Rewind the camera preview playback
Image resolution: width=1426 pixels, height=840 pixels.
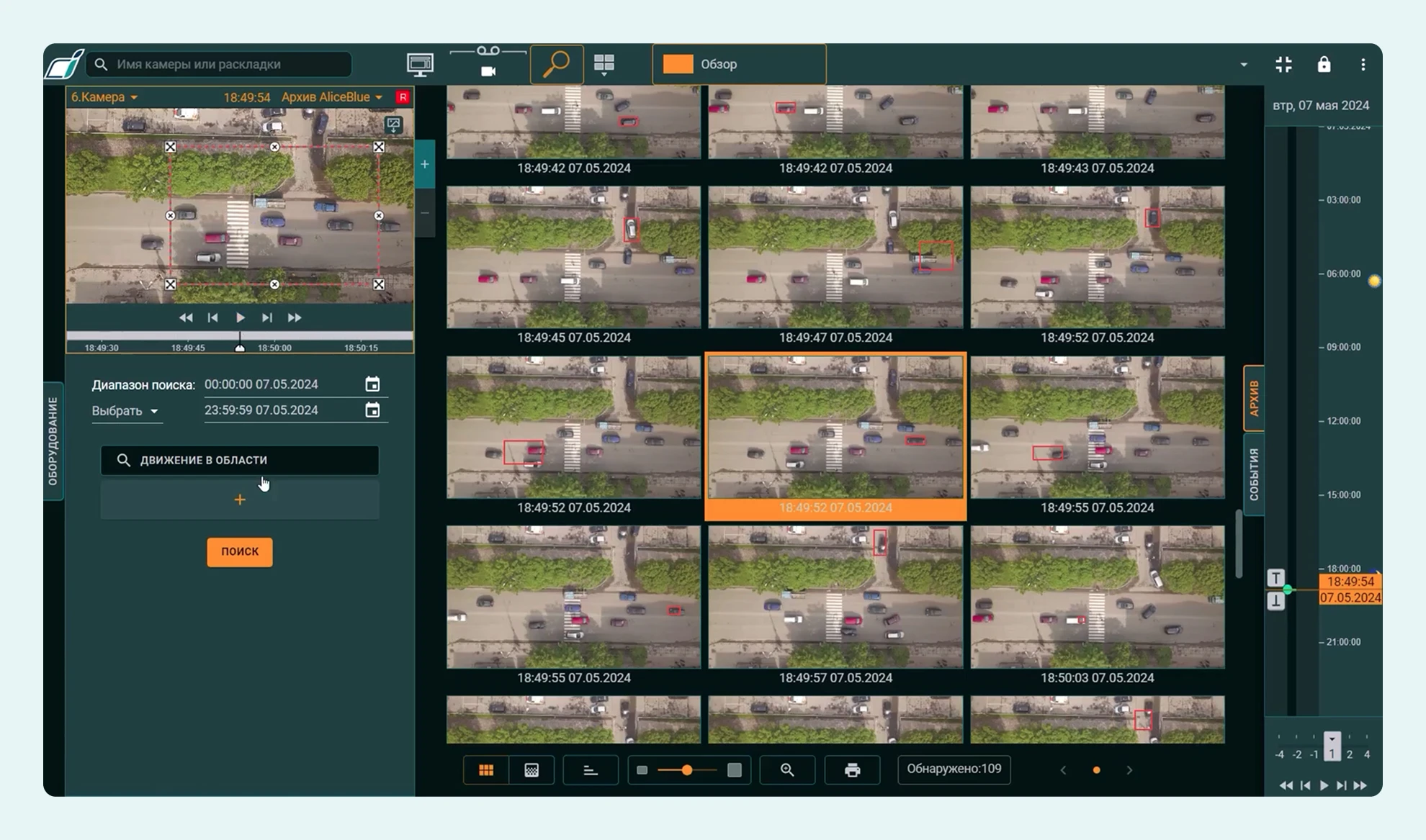(x=186, y=317)
